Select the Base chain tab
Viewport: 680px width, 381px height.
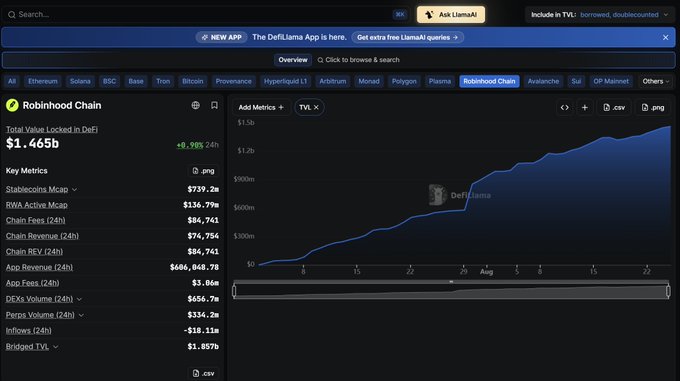(136, 81)
